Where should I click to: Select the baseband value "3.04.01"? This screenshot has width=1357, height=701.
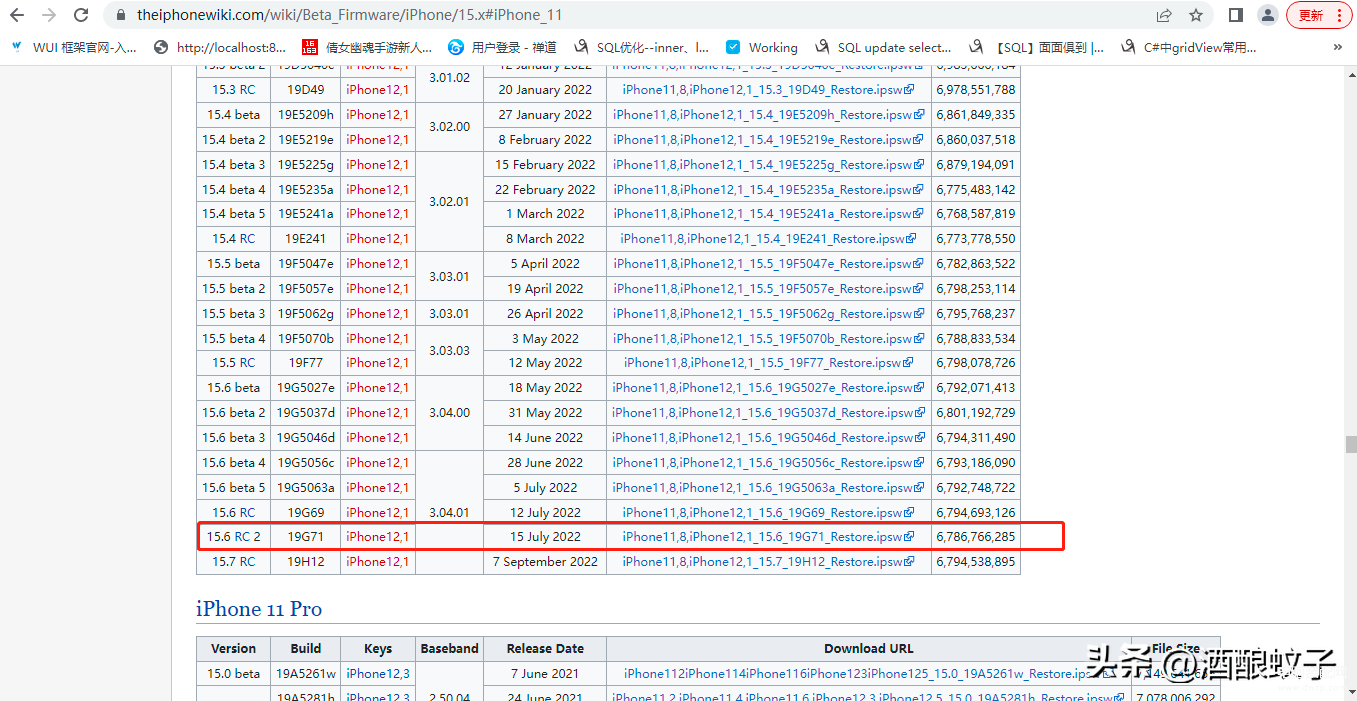click(449, 512)
